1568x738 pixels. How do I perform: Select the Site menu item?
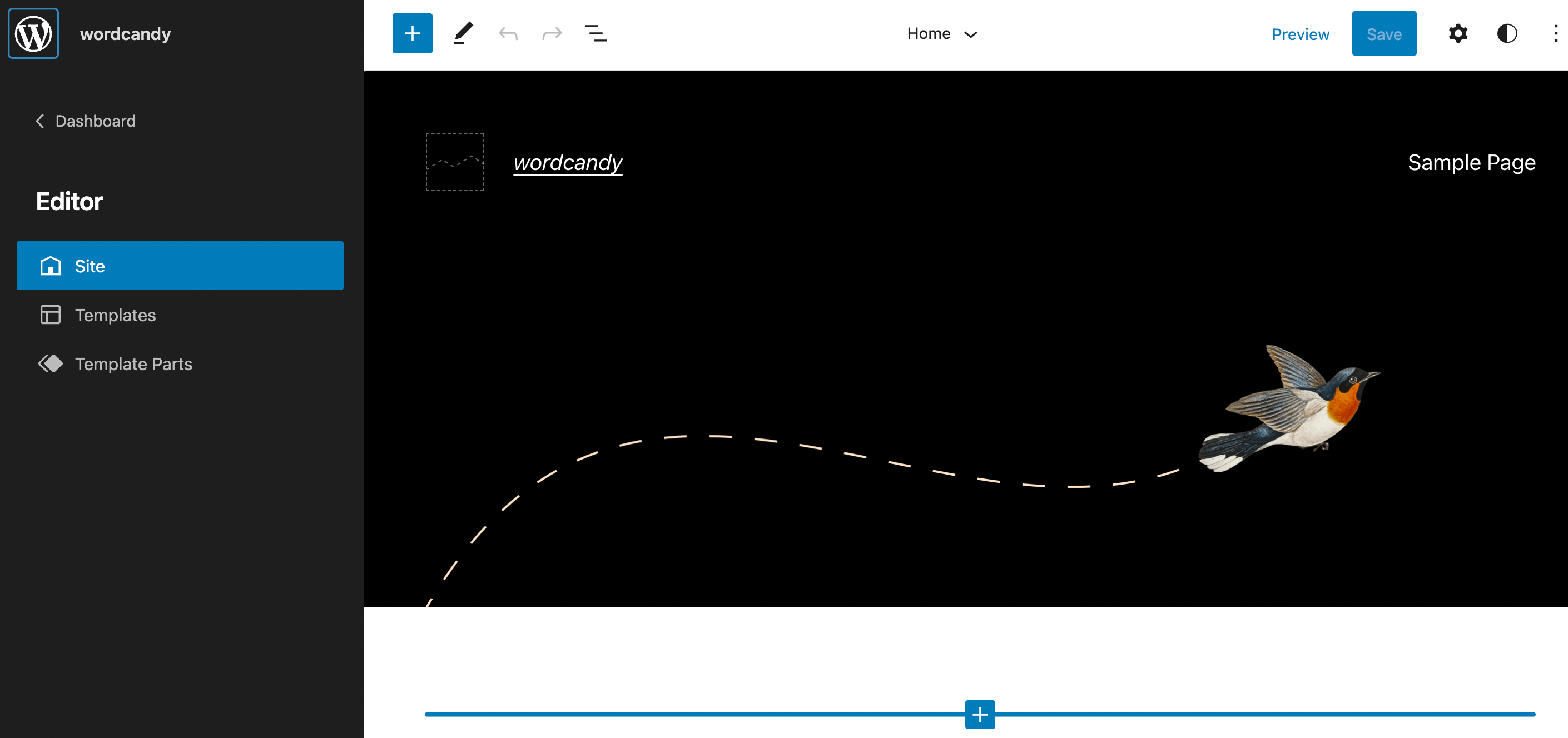click(x=180, y=266)
